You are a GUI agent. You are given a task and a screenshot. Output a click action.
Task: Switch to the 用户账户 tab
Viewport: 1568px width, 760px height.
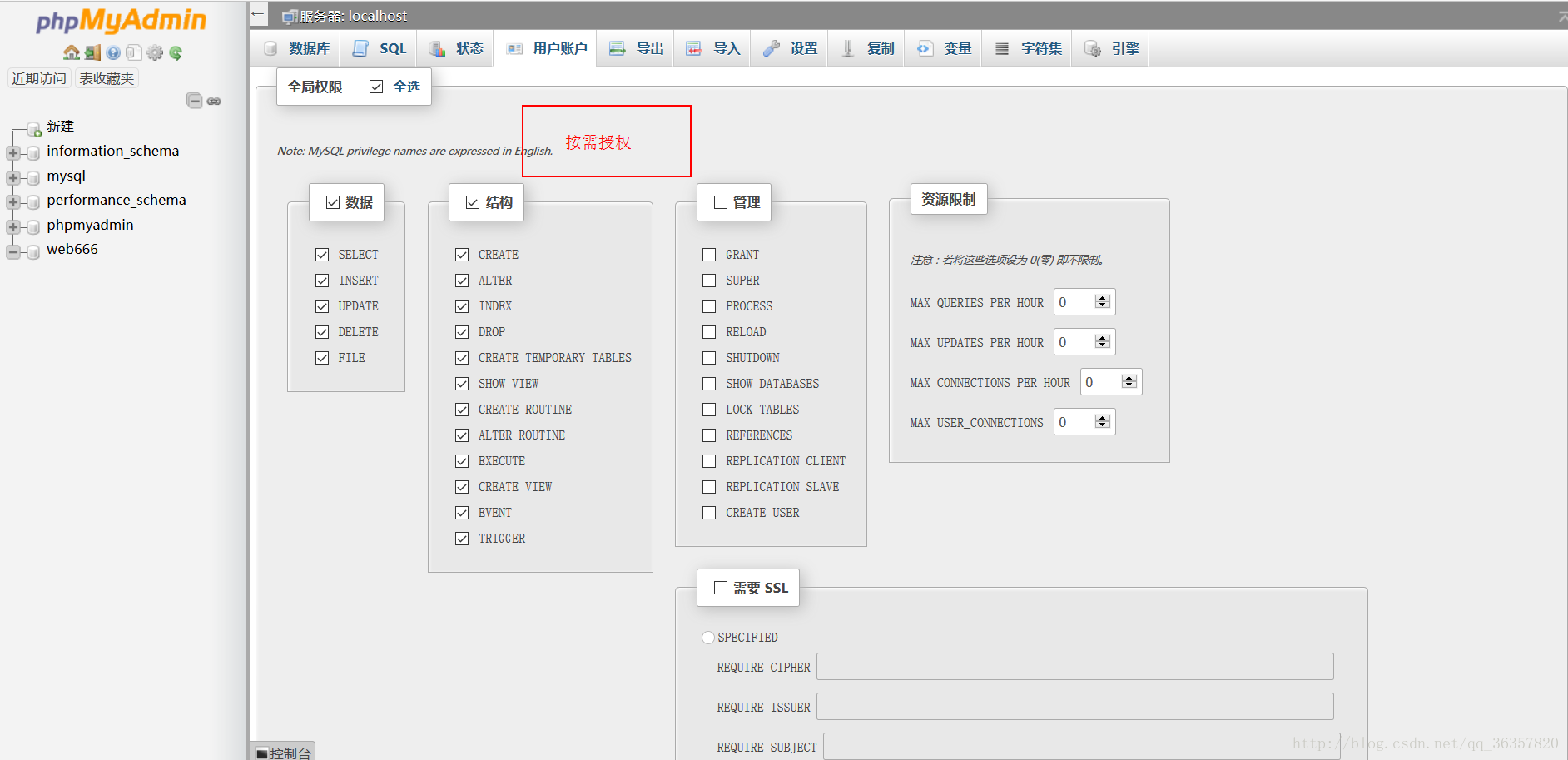(546, 48)
